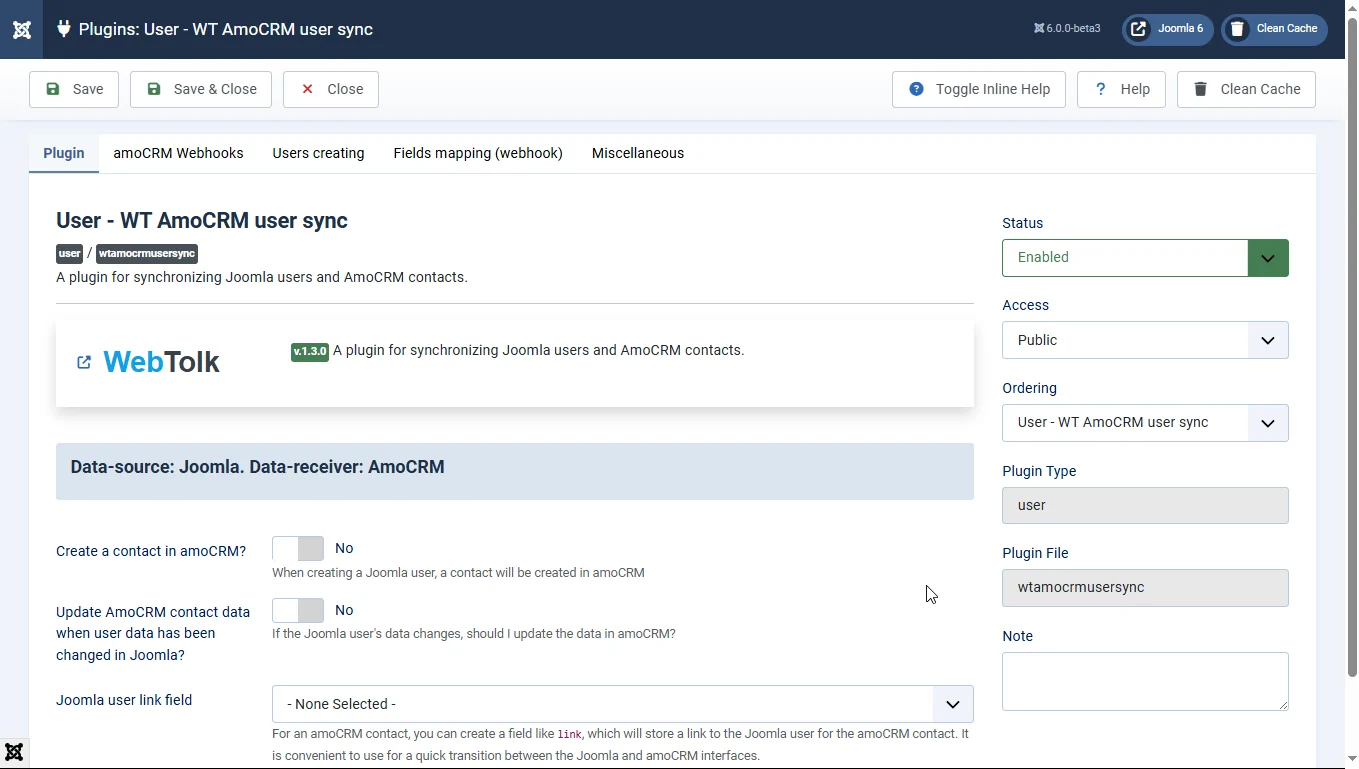The width and height of the screenshot is (1359, 769).
Task: Click the question mark icon on Toggle Inline Help
Action: 916,89
